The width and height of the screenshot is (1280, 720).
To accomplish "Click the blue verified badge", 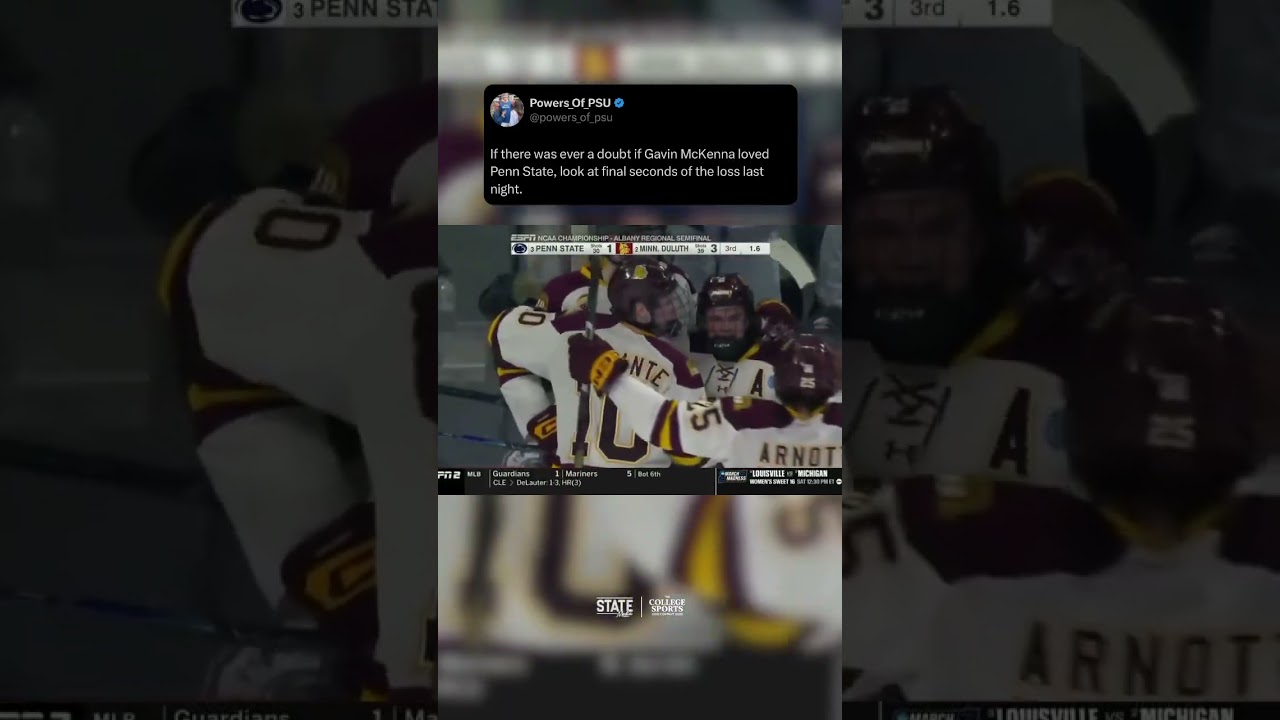I will pyautogui.click(x=620, y=103).
